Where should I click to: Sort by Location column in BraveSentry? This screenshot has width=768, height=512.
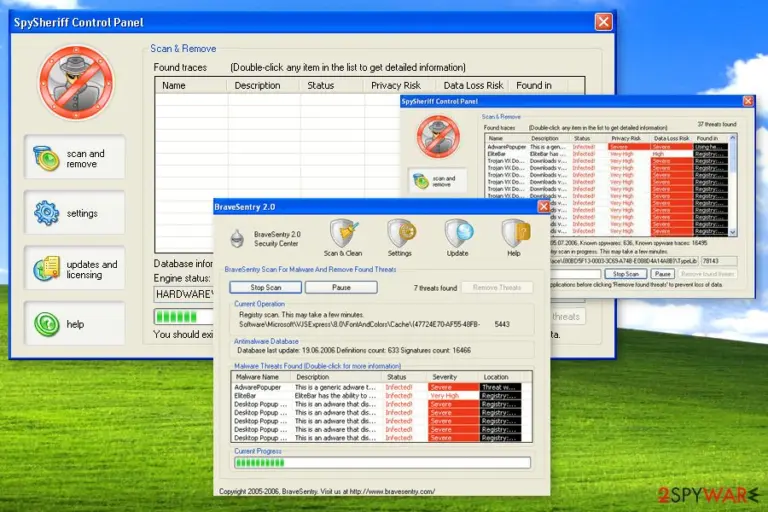tap(501, 377)
